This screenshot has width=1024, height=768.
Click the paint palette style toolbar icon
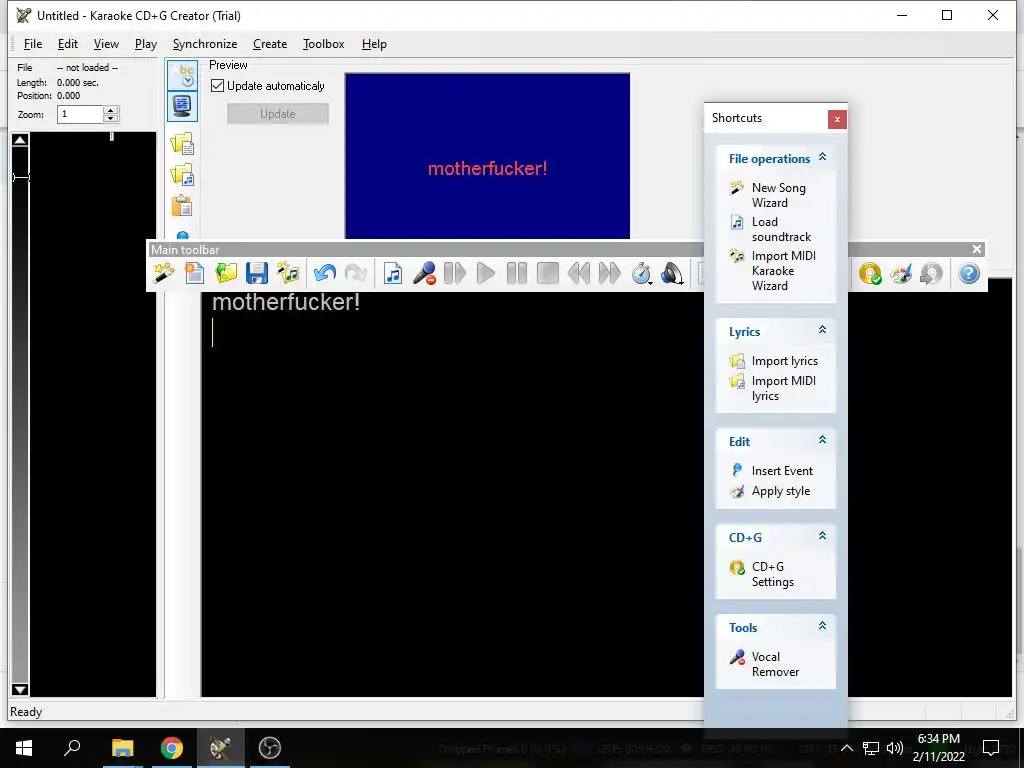[x=901, y=273]
